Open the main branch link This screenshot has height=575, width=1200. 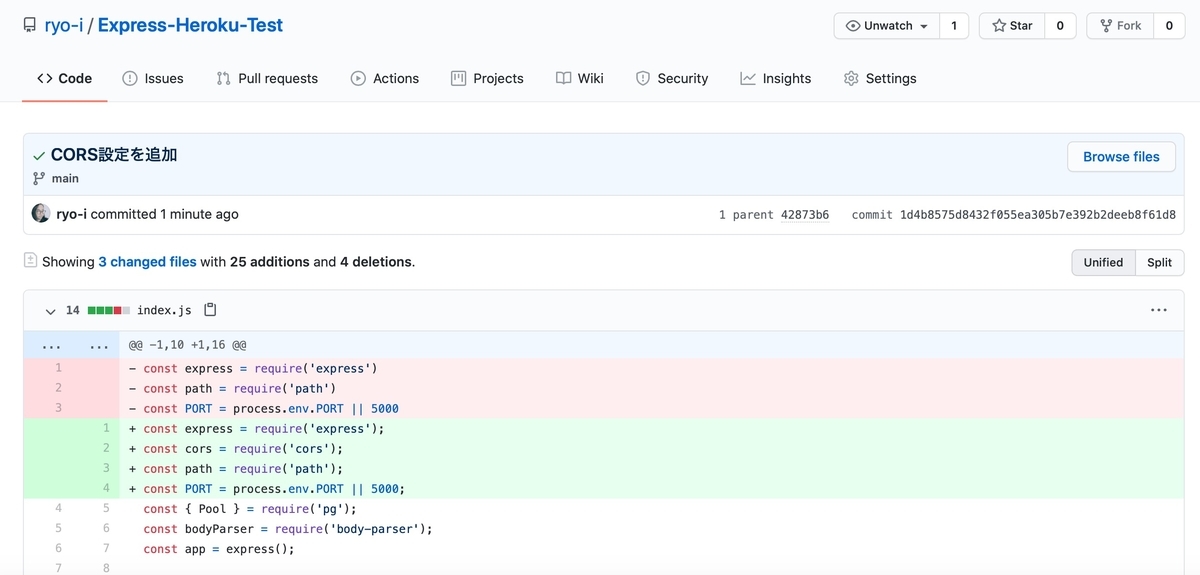pyautogui.click(x=65, y=178)
